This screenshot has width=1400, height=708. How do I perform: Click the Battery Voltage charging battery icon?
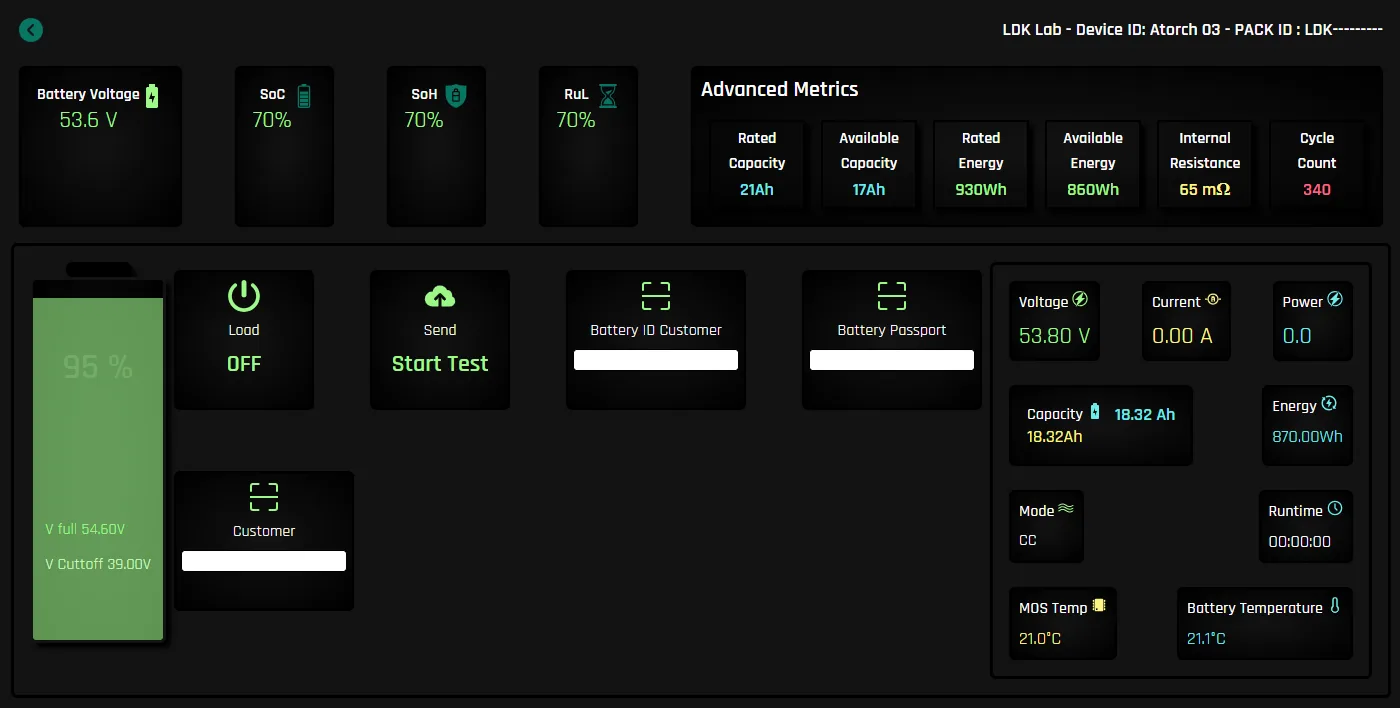(152, 95)
